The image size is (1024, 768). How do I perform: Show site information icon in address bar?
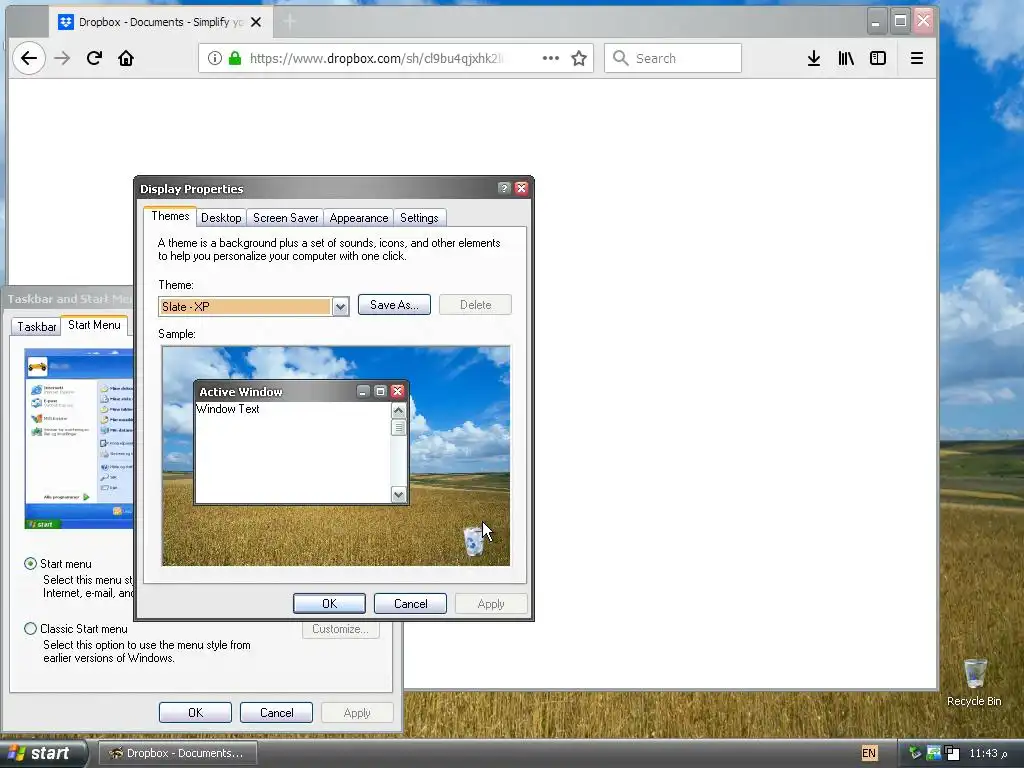pyautogui.click(x=215, y=58)
